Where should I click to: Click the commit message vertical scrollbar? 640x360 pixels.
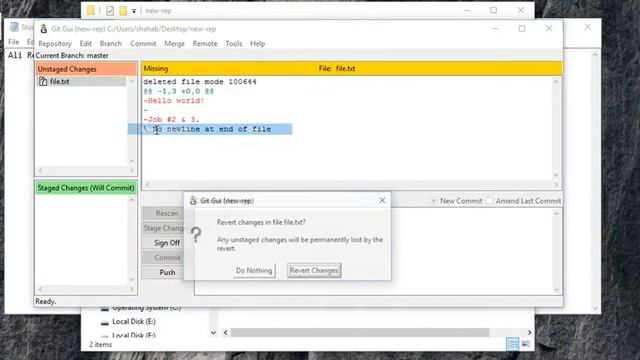557,251
